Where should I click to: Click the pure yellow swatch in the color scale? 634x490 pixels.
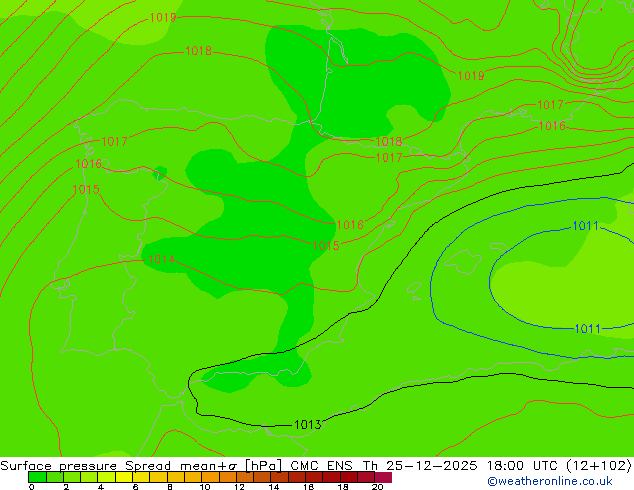coord(124,477)
